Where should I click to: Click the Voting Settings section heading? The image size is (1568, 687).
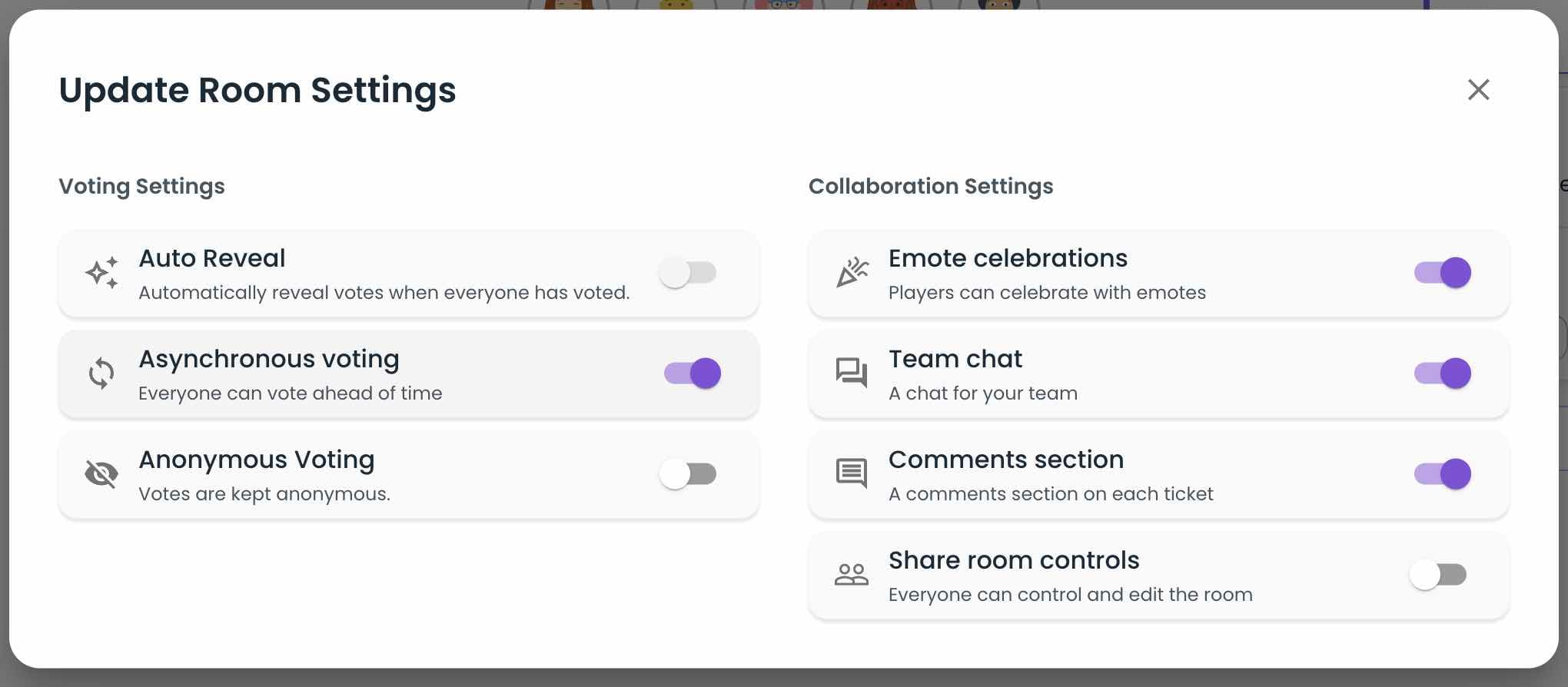pos(142,186)
